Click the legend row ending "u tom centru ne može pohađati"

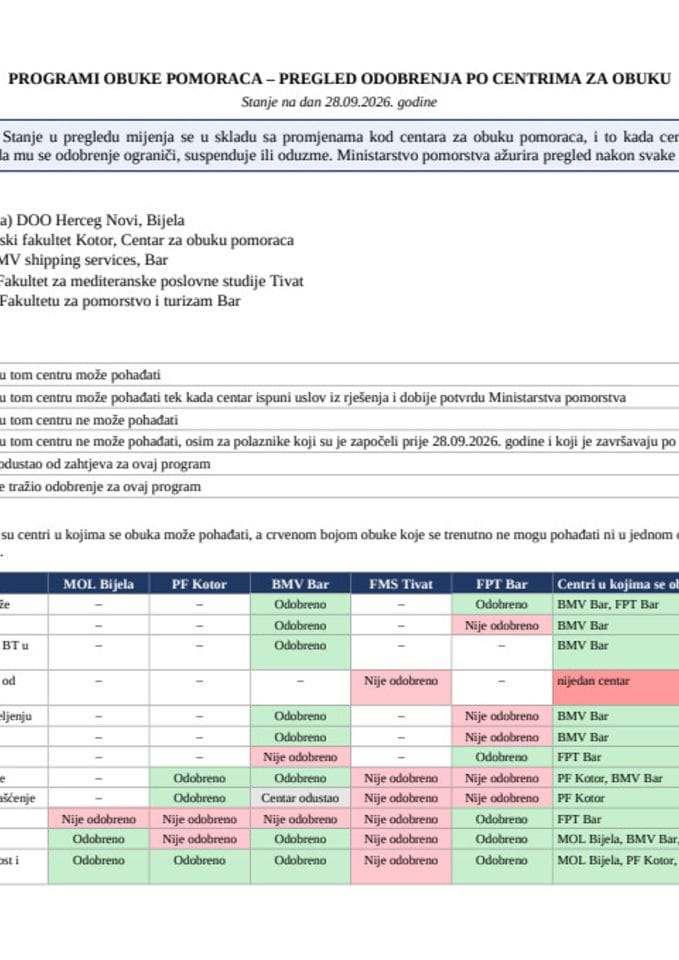point(339,420)
